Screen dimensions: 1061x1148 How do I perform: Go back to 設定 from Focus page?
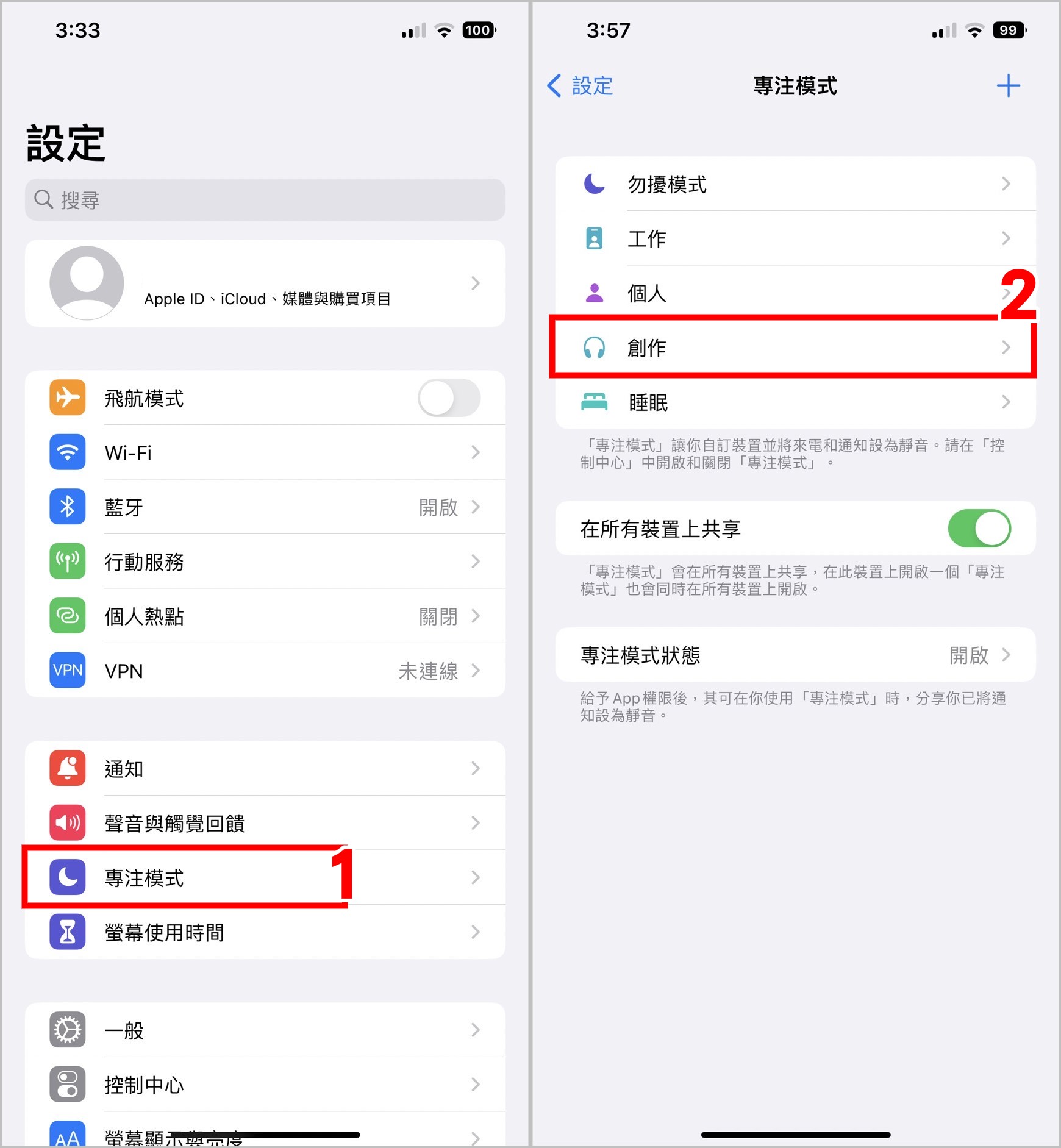pyautogui.click(x=580, y=86)
